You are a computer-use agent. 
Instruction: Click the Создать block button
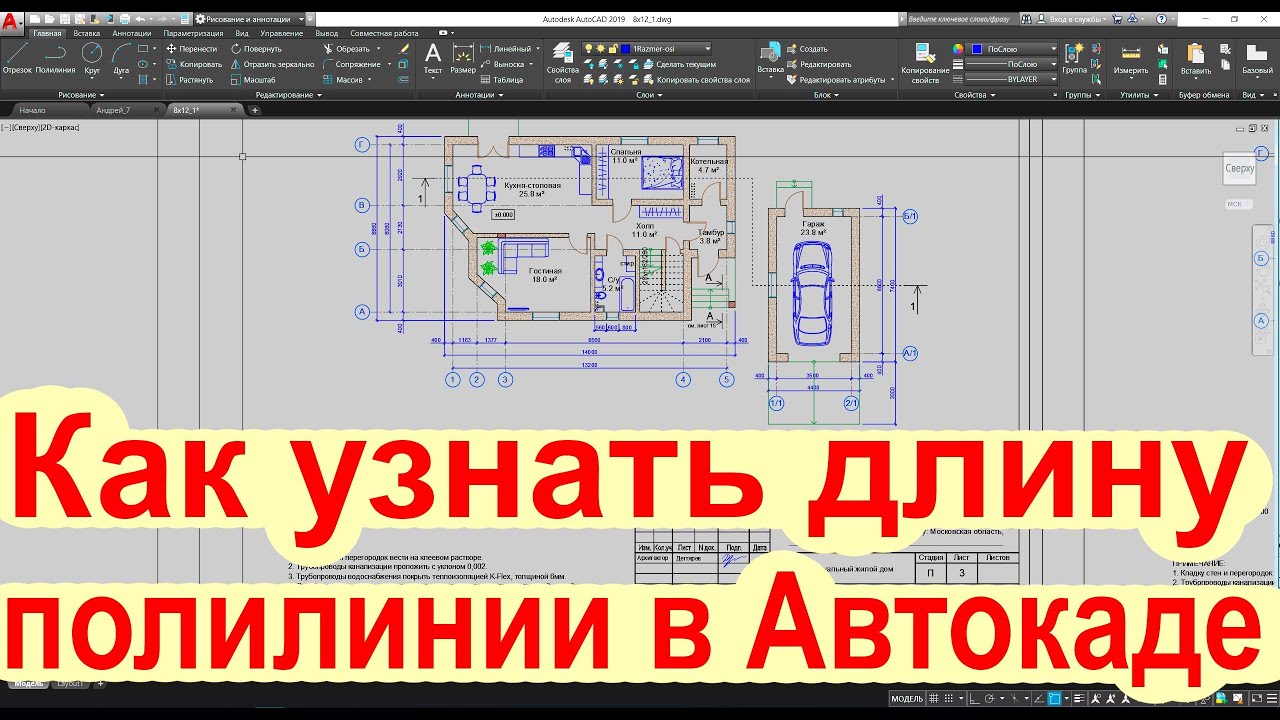(806, 48)
